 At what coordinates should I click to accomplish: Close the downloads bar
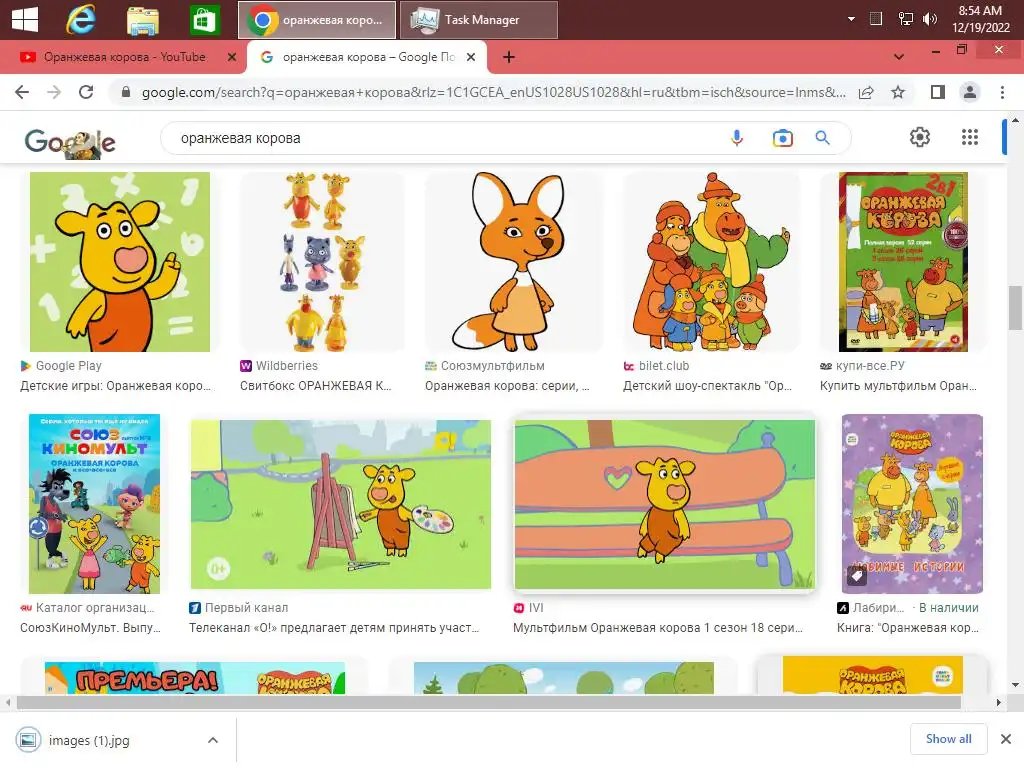point(1006,739)
